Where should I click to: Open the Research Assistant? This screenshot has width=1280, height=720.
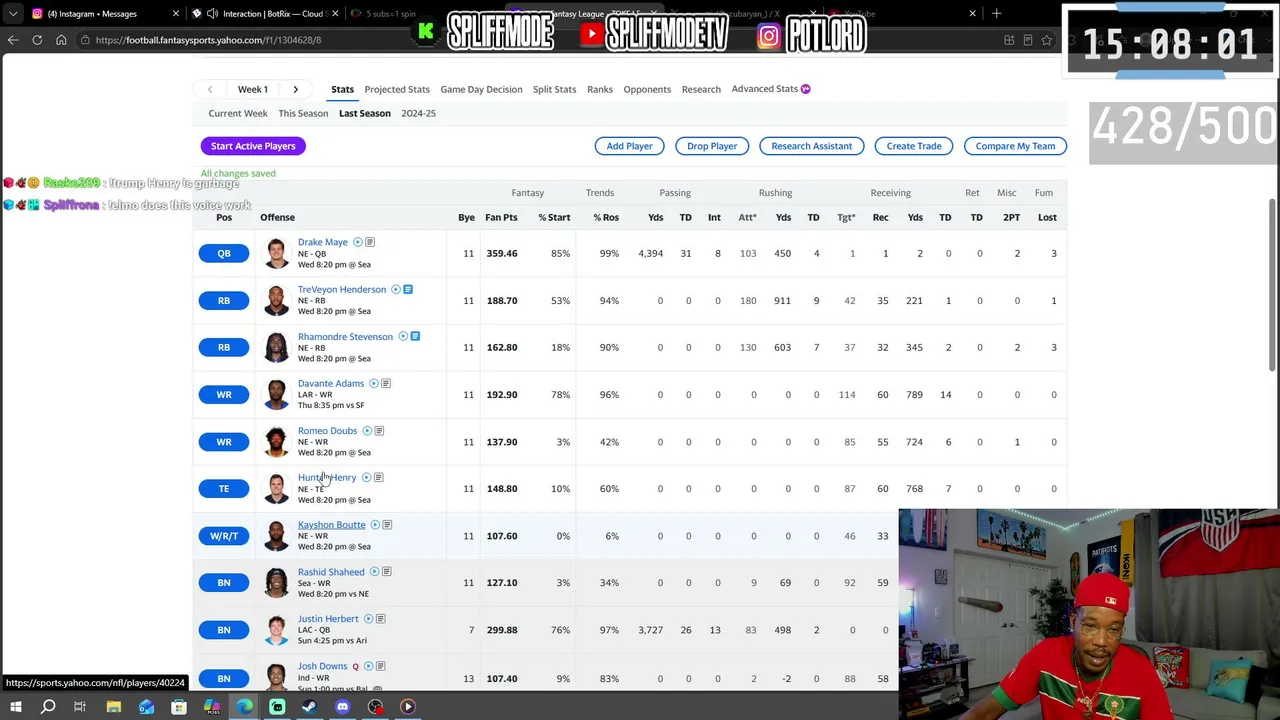click(811, 146)
